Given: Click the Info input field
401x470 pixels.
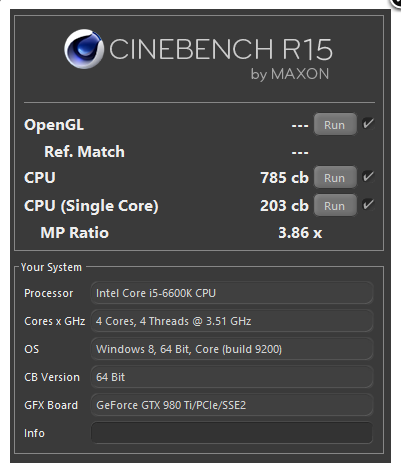Looking at the screenshot, I should point(232,433).
